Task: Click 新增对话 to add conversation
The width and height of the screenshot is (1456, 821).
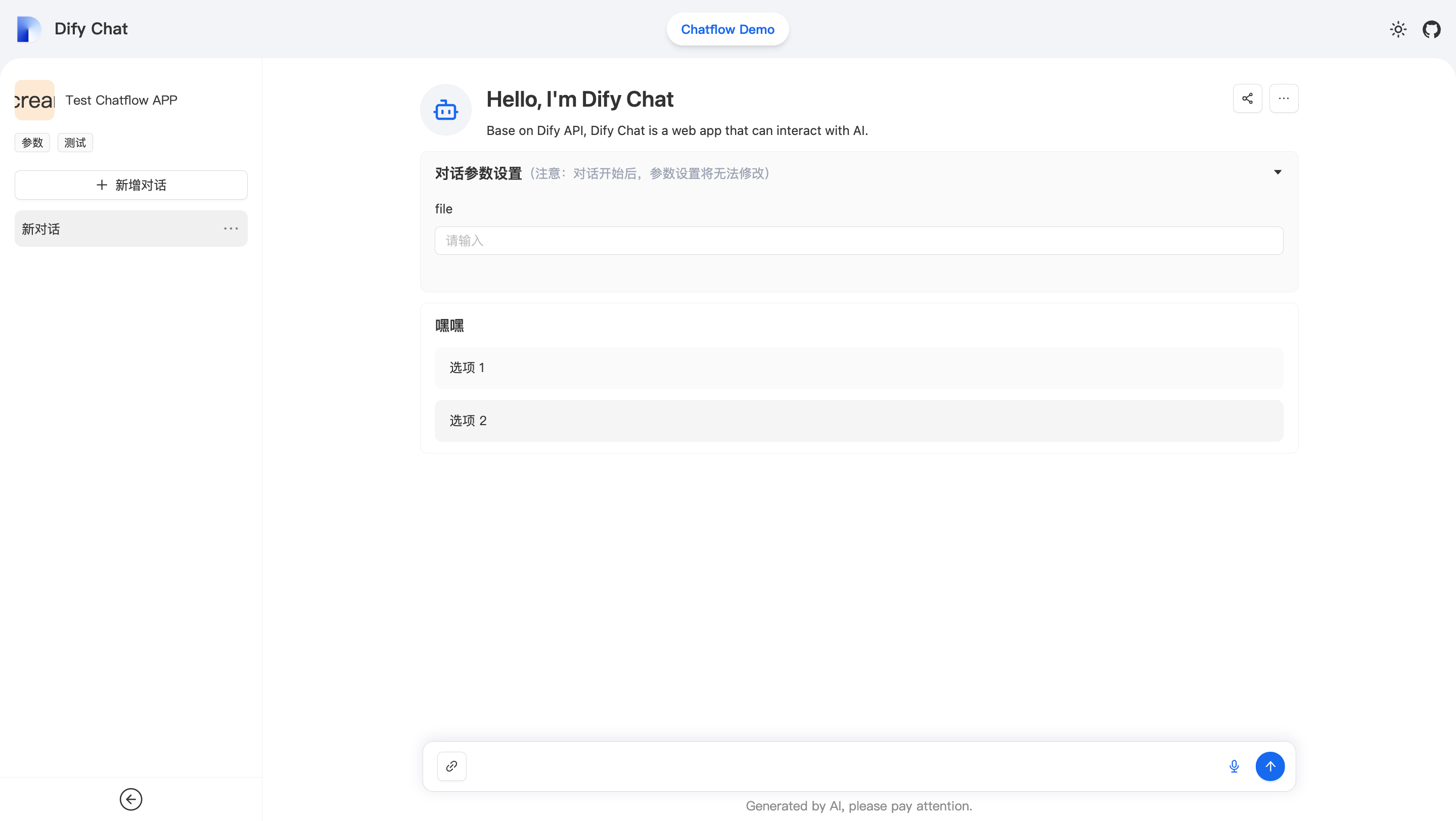Action: click(130, 185)
